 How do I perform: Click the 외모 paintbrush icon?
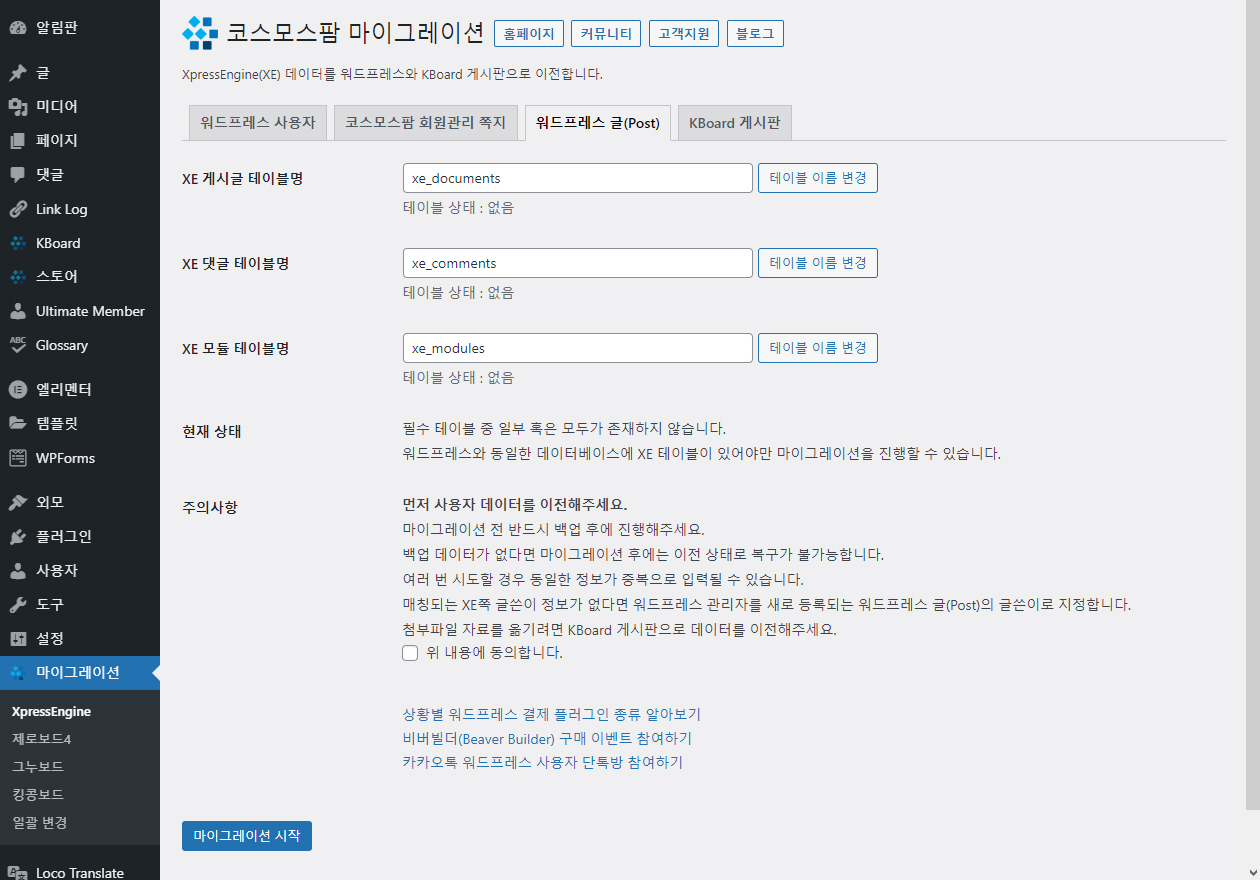tap(18, 502)
